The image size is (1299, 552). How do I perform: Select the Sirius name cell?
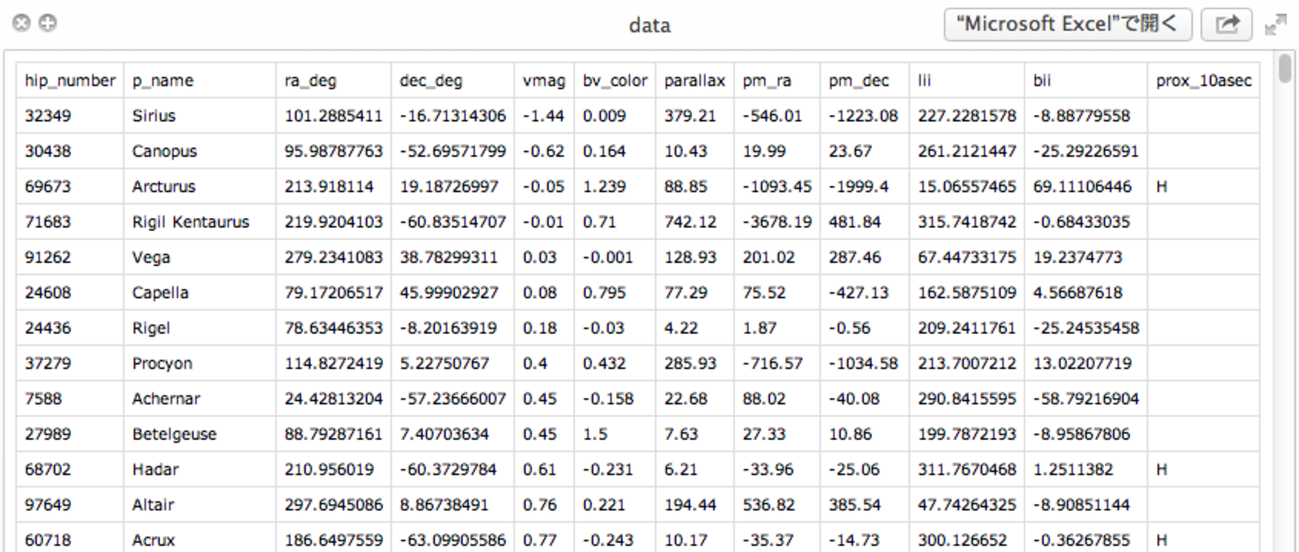point(154,116)
